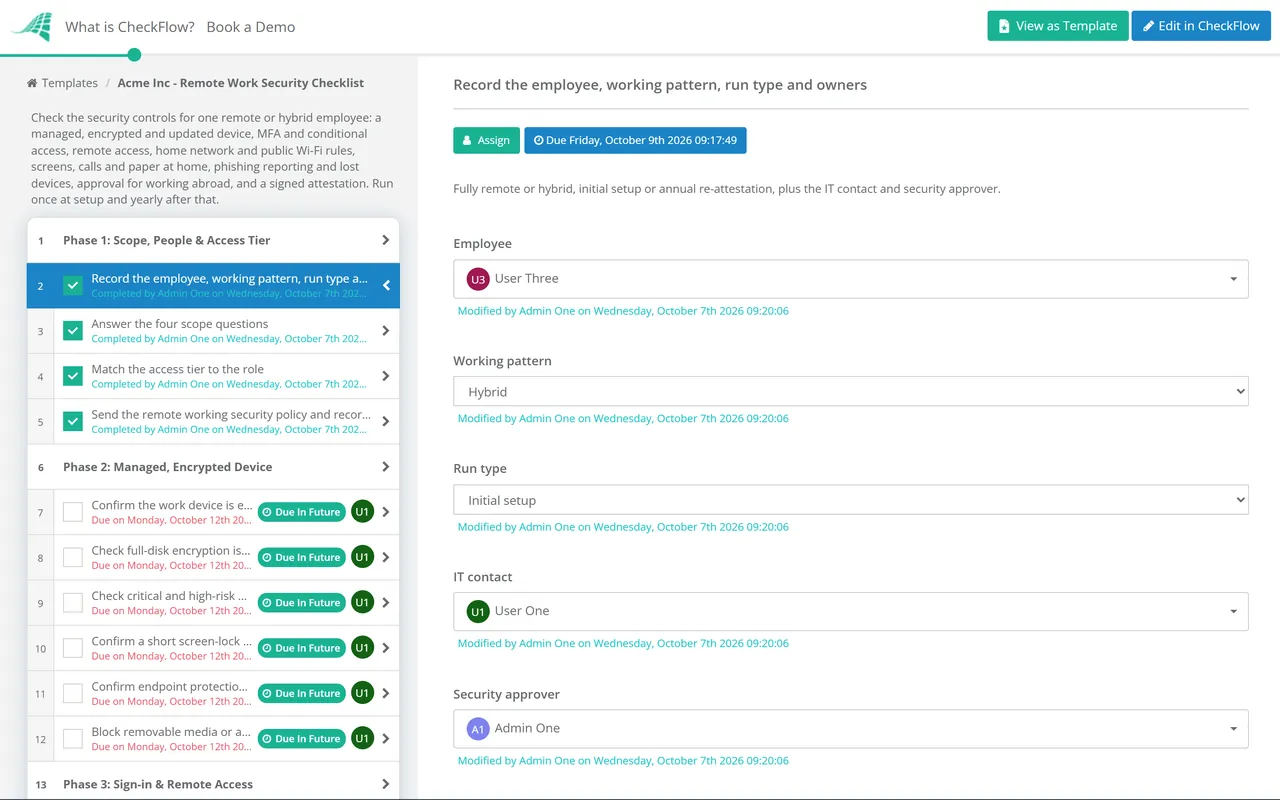Click Due In Future badge on task 12

coord(301,739)
